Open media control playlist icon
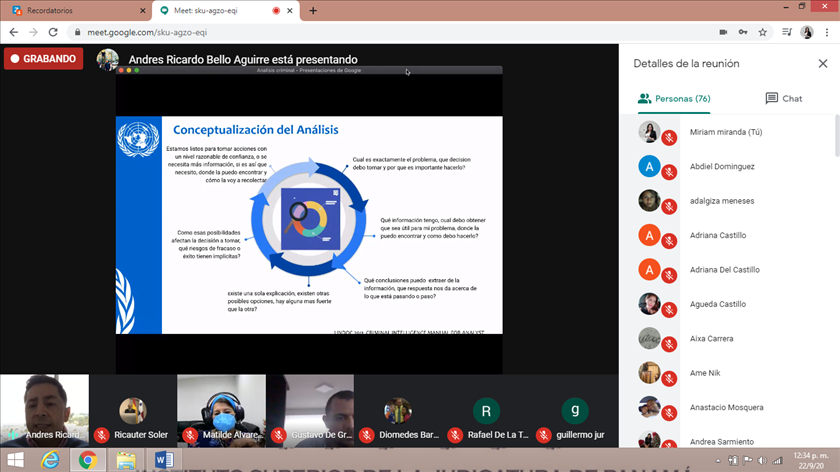Screen dimensions: 840x472 [x=786, y=32]
